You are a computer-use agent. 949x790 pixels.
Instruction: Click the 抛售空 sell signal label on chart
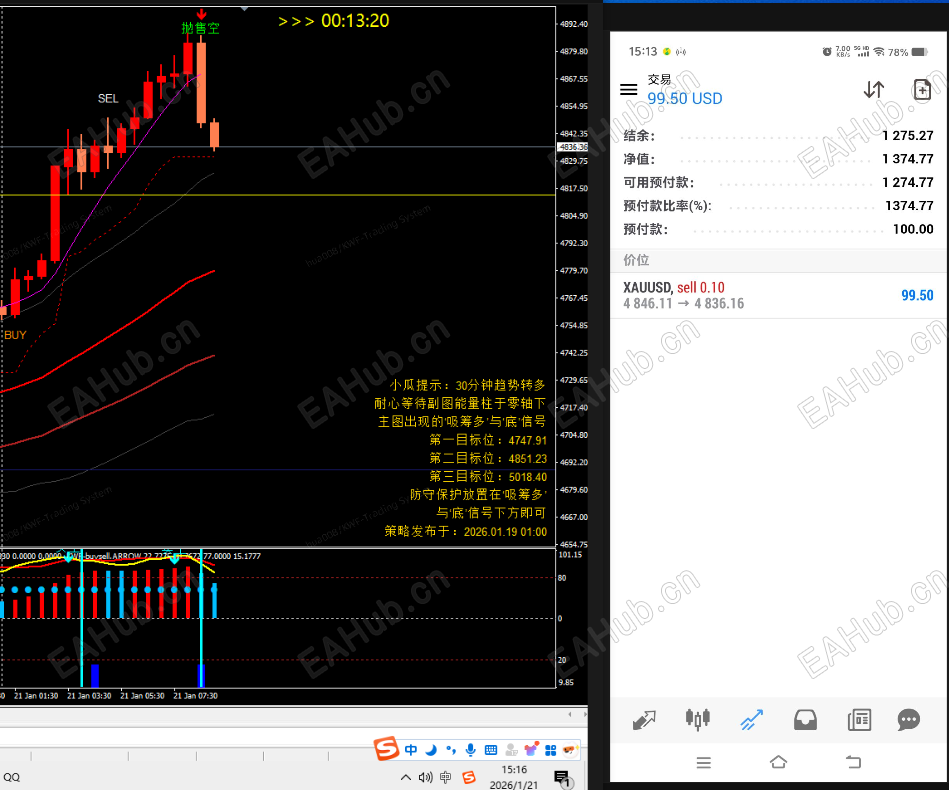pos(200,28)
